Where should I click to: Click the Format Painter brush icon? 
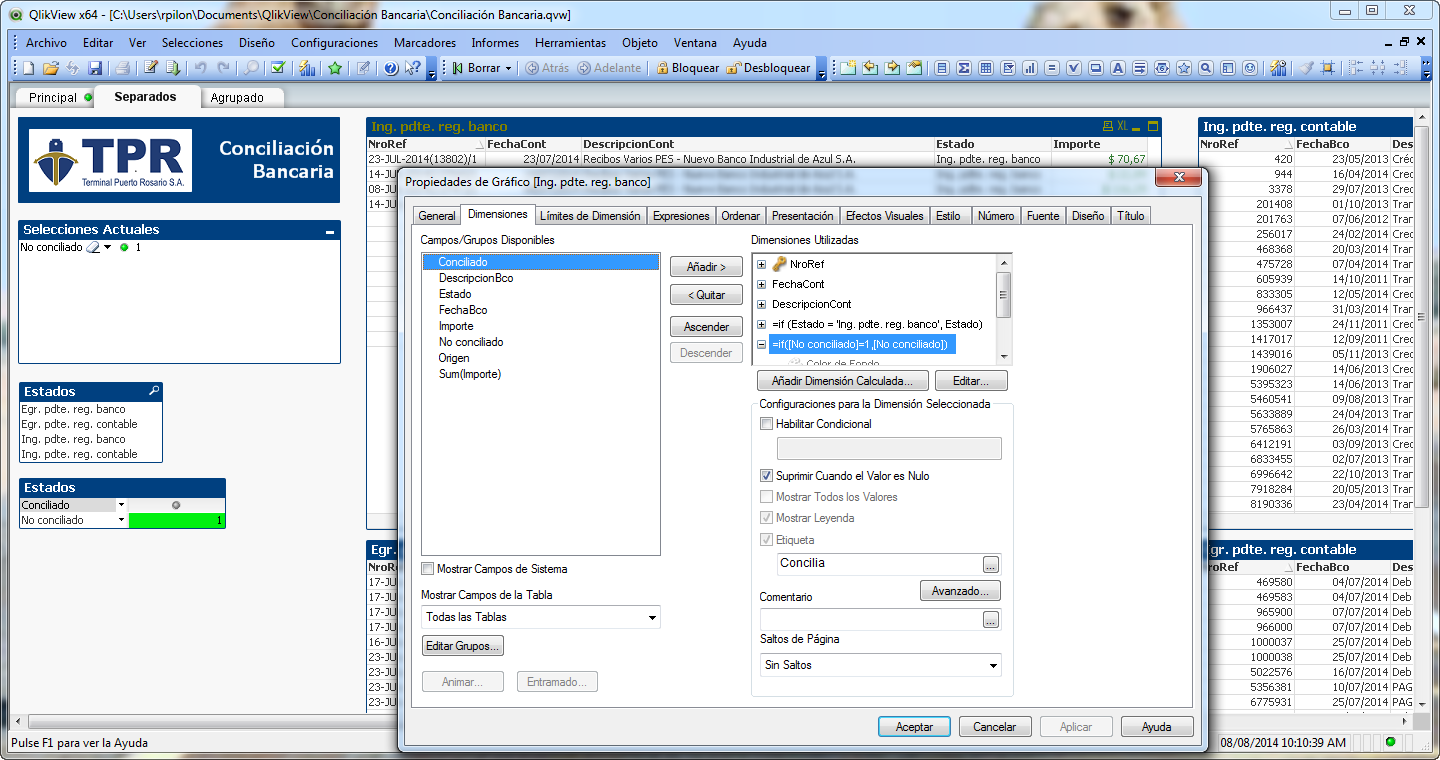1306,68
